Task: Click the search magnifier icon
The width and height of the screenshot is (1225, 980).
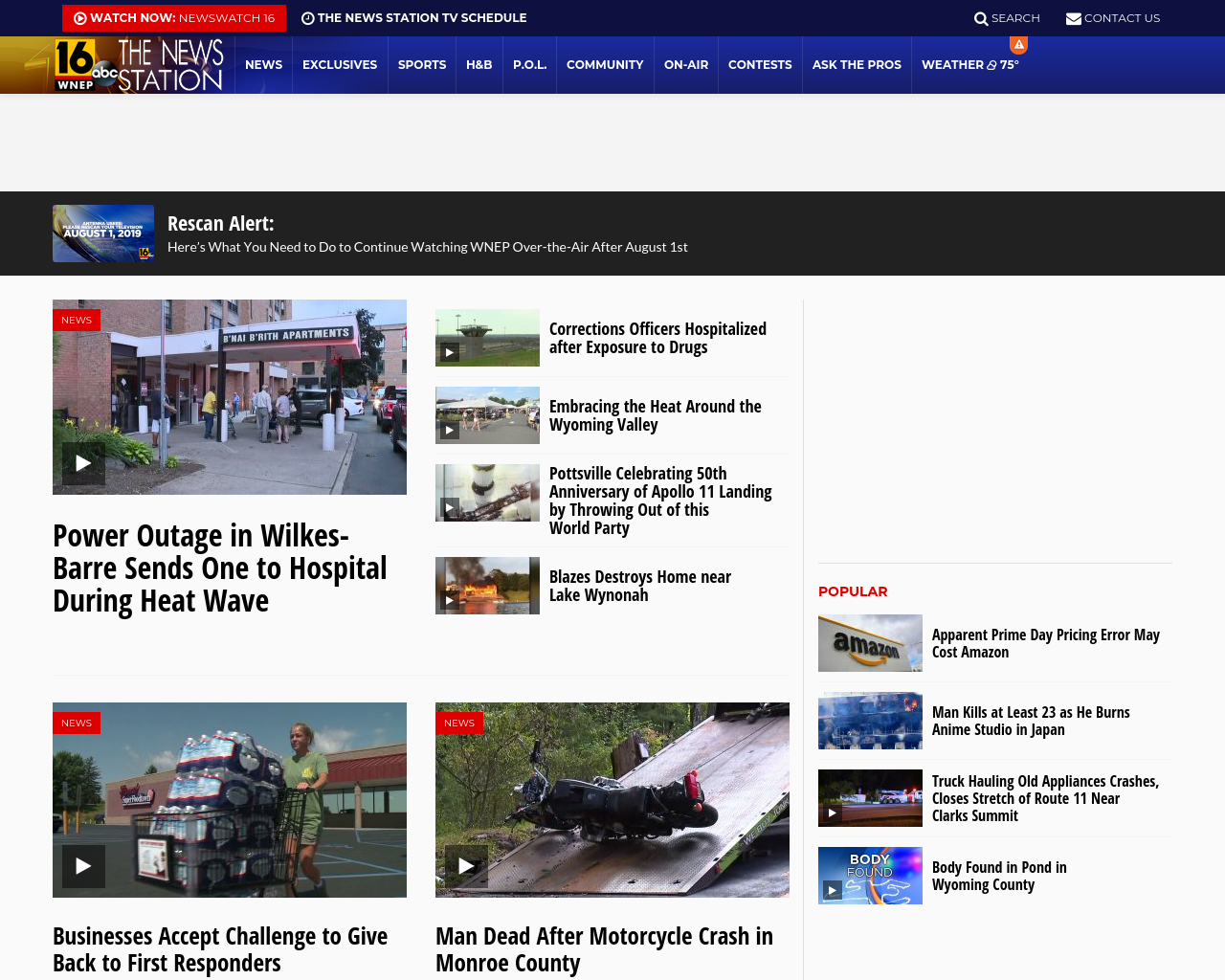Action: coord(981,18)
